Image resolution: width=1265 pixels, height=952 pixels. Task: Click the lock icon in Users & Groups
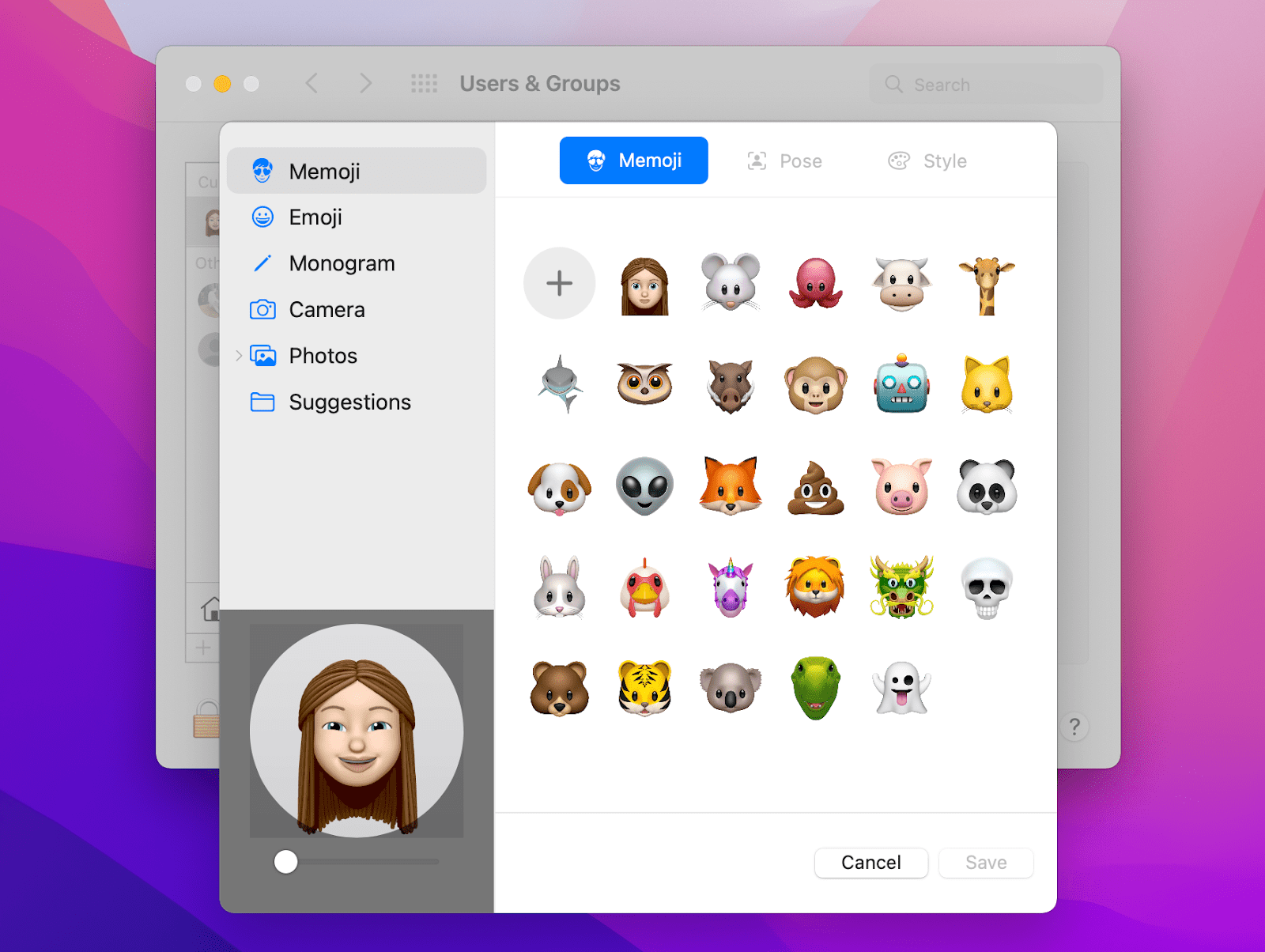207,718
